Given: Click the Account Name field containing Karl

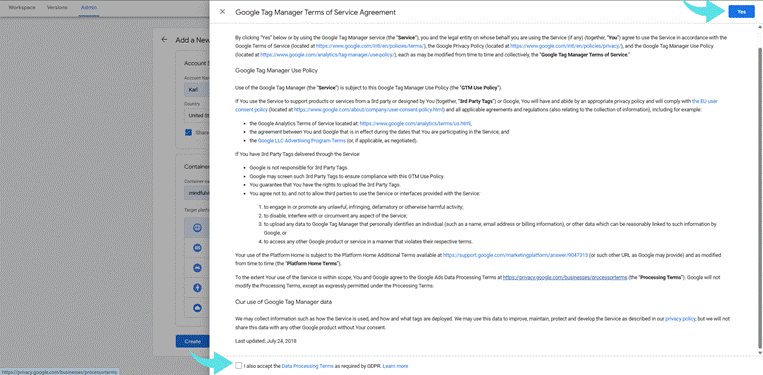Looking at the screenshot, I should (x=197, y=90).
